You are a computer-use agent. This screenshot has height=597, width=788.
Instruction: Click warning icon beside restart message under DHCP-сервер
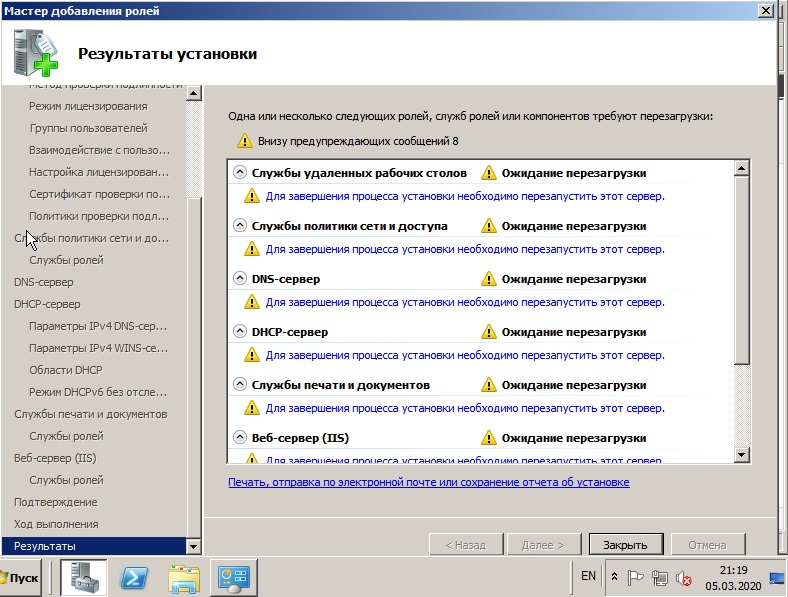252,355
